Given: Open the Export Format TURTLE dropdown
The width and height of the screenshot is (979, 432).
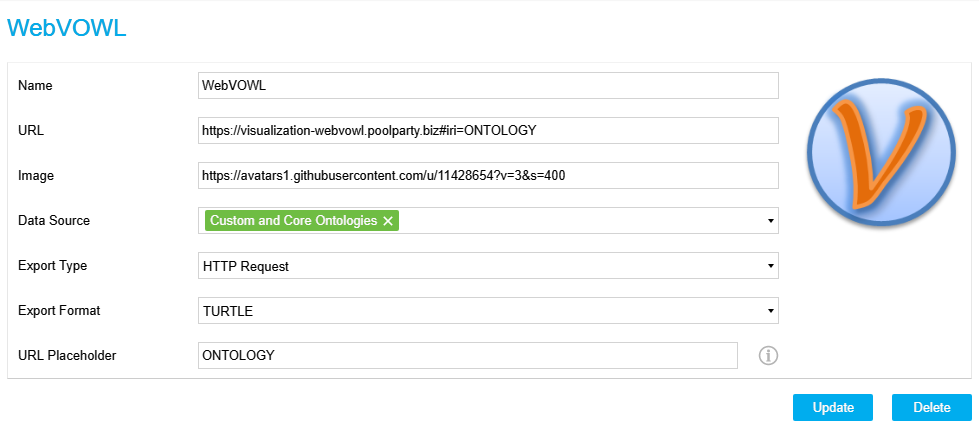Looking at the screenshot, I should tap(488, 311).
